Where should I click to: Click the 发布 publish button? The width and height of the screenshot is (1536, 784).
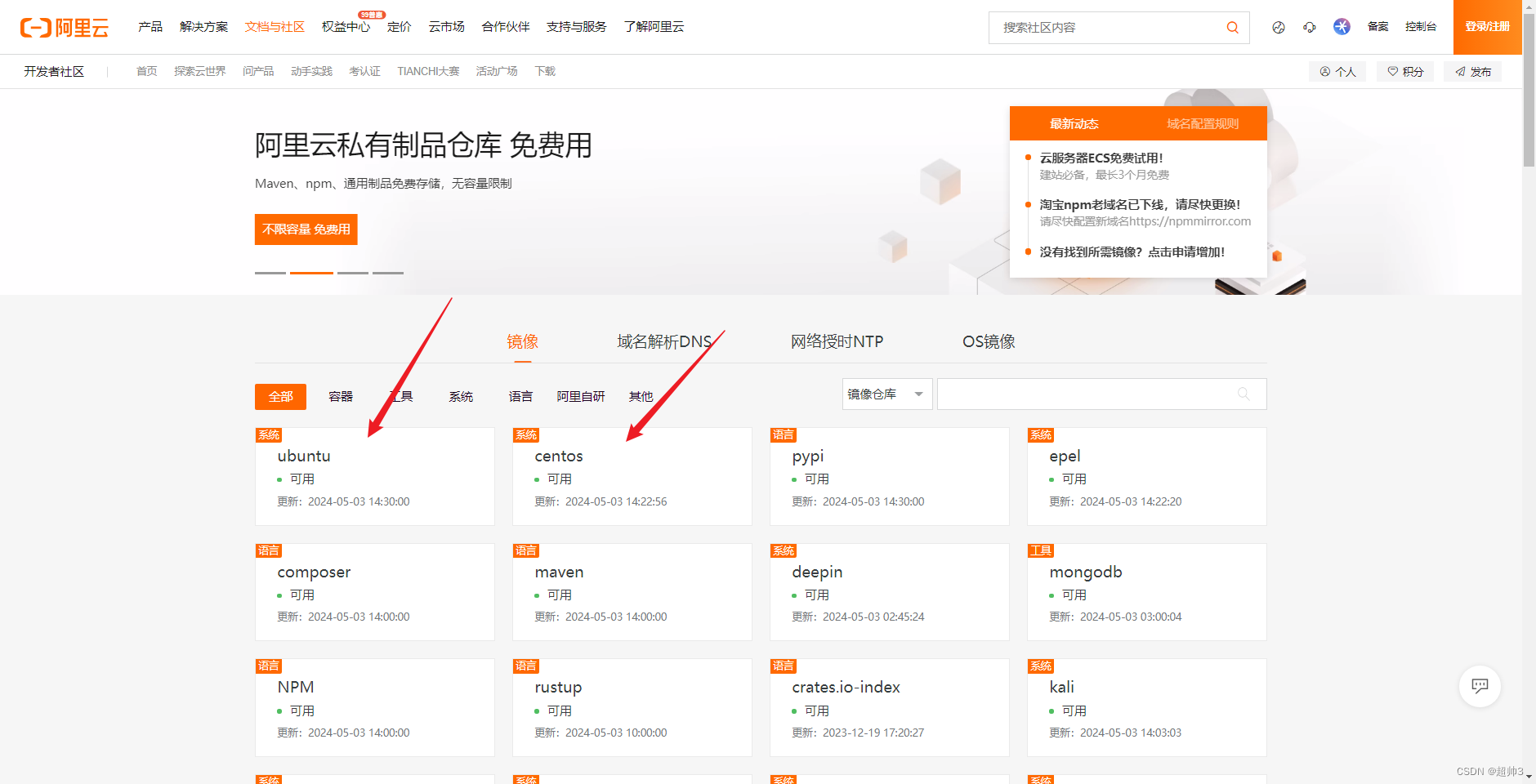pos(1472,72)
